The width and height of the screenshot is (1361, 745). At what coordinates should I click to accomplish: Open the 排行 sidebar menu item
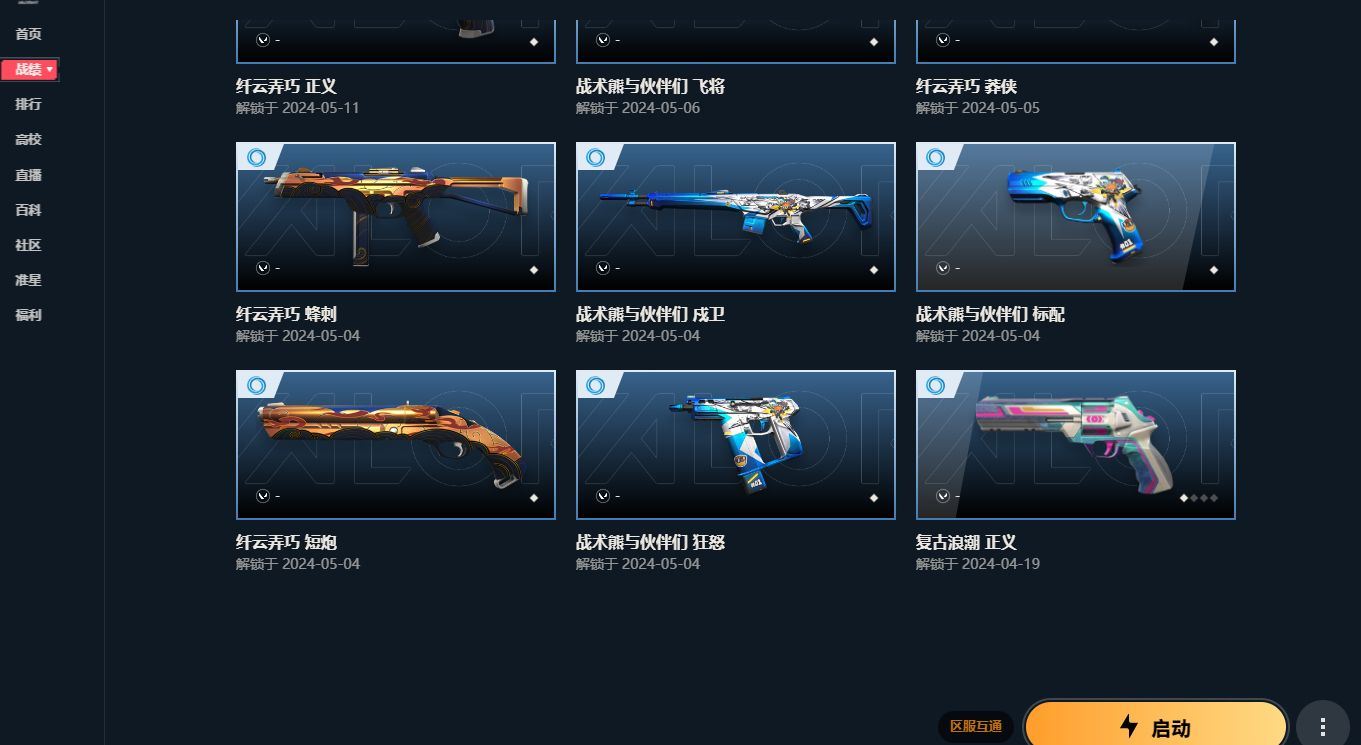28,104
